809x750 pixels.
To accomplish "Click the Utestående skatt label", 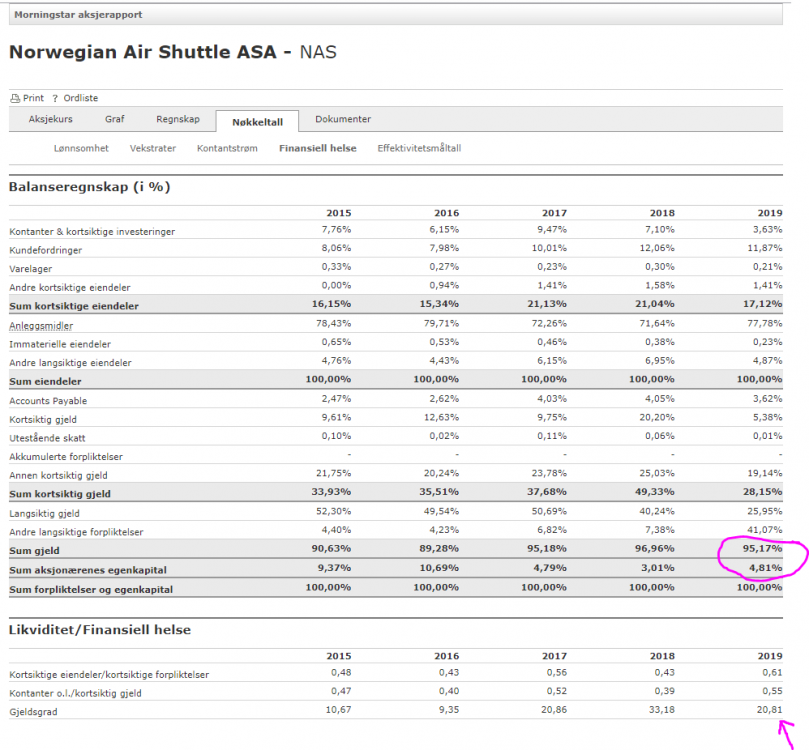I will pyautogui.click(x=47, y=438).
